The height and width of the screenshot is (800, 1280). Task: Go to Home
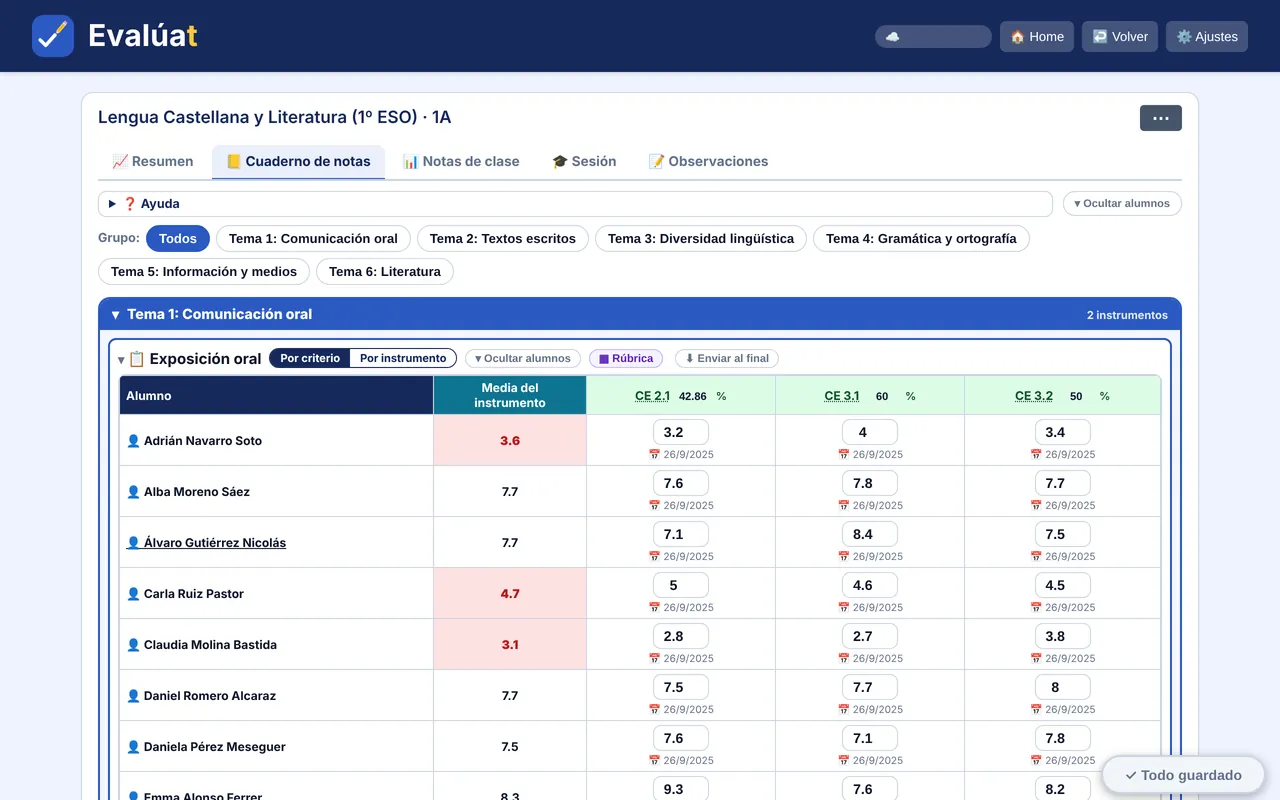(x=1037, y=37)
